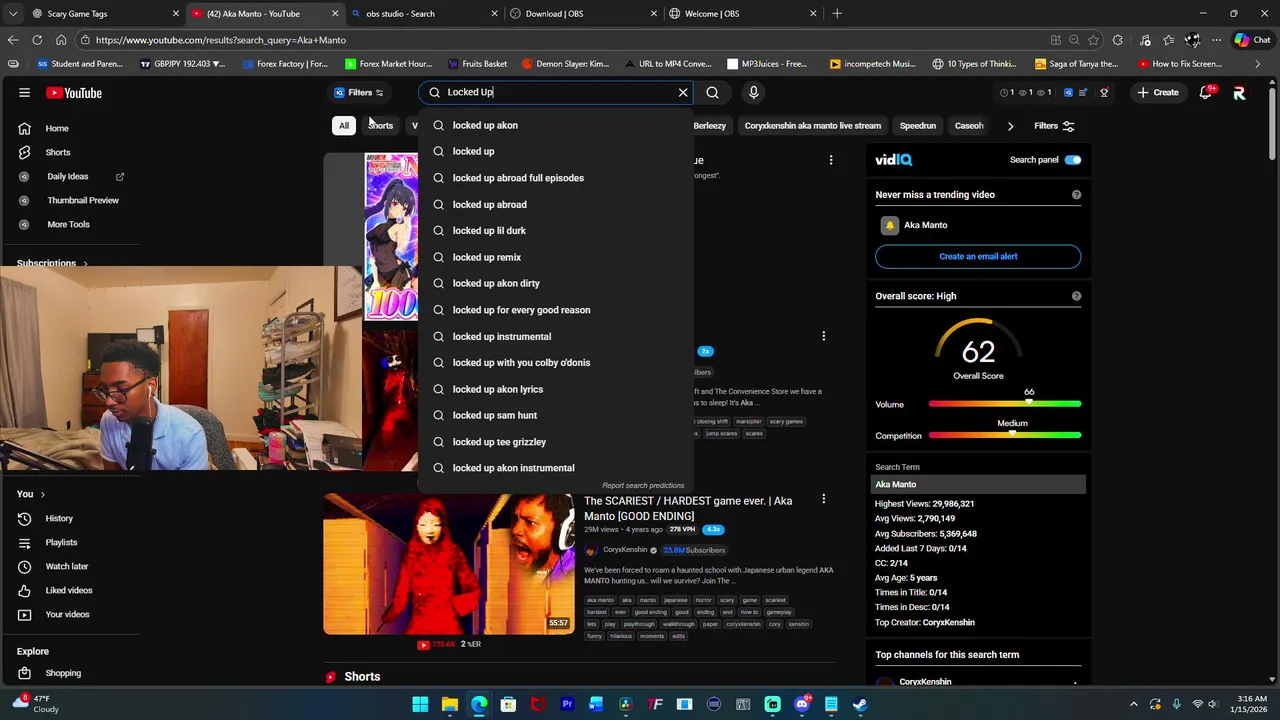Viewport: 1280px width, 720px height.
Task: Go to the YouTube logo home
Action: 76,92
